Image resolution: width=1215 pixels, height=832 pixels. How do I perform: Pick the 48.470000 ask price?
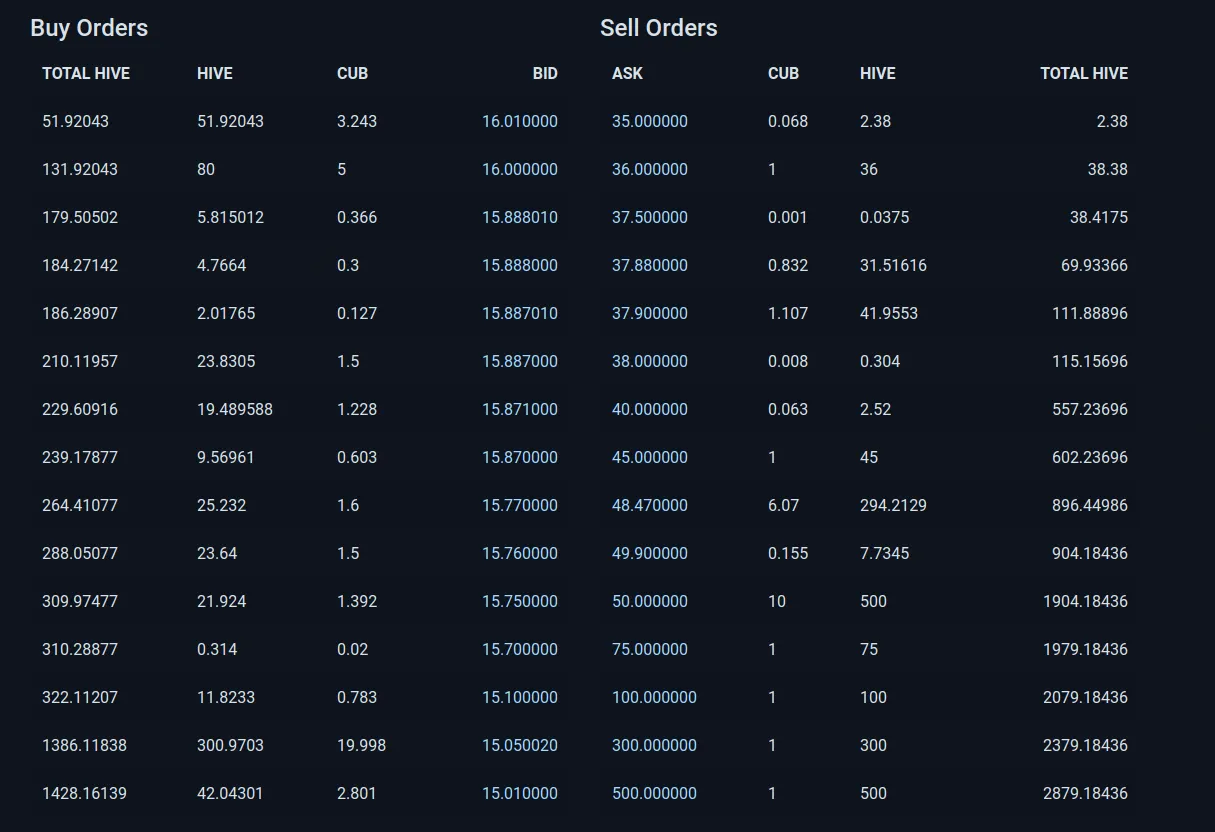tap(650, 505)
